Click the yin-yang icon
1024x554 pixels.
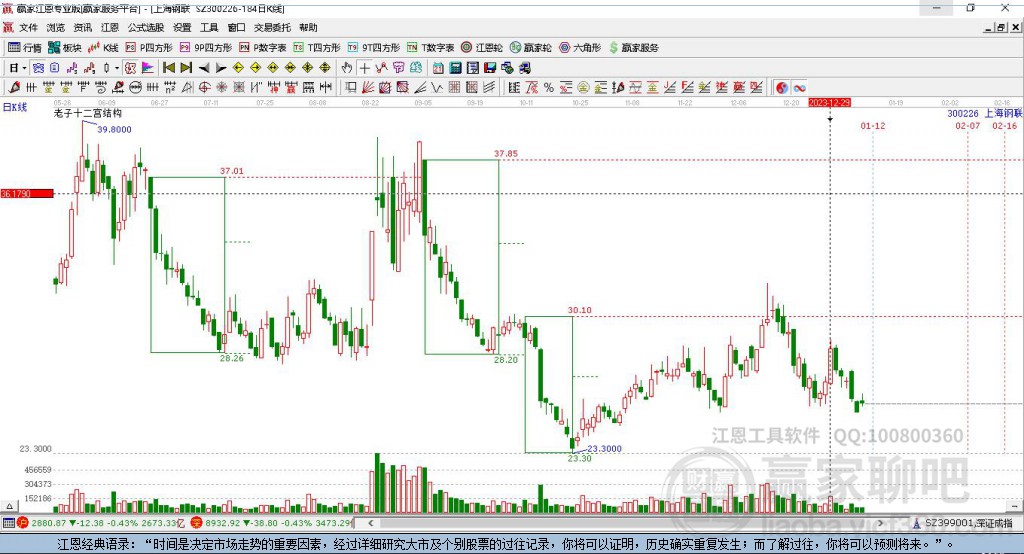pos(782,88)
